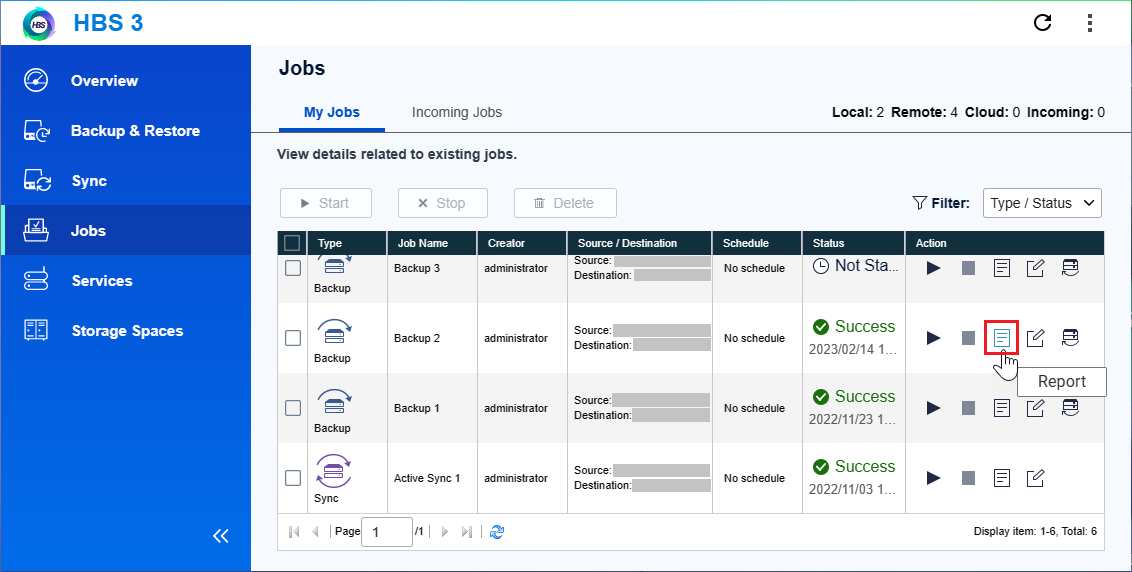Stop the Backup 2 job with its stop icon

968,338
